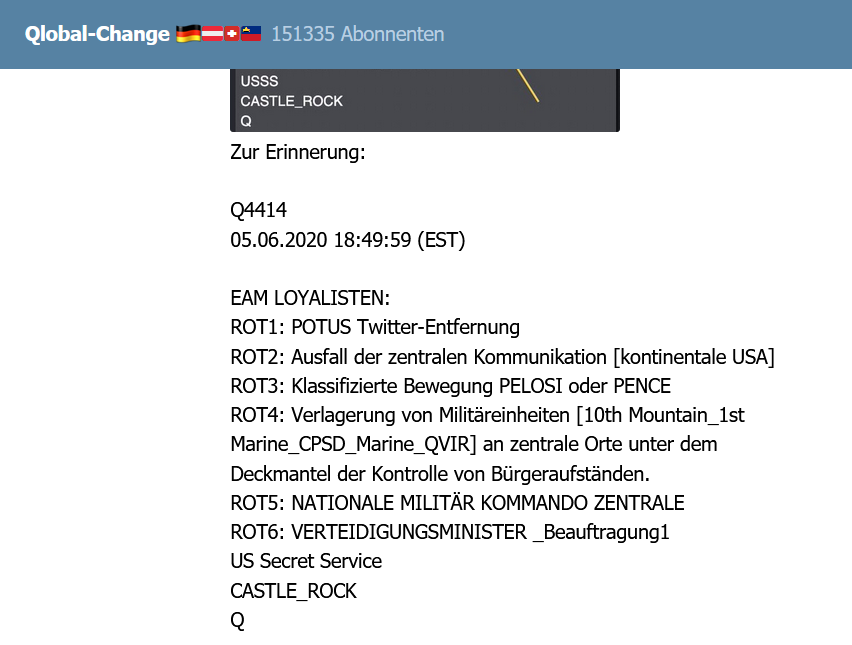Image resolution: width=852 pixels, height=645 pixels.
Task: Click the Austrian flag icon
Action: click(x=213, y=34)
